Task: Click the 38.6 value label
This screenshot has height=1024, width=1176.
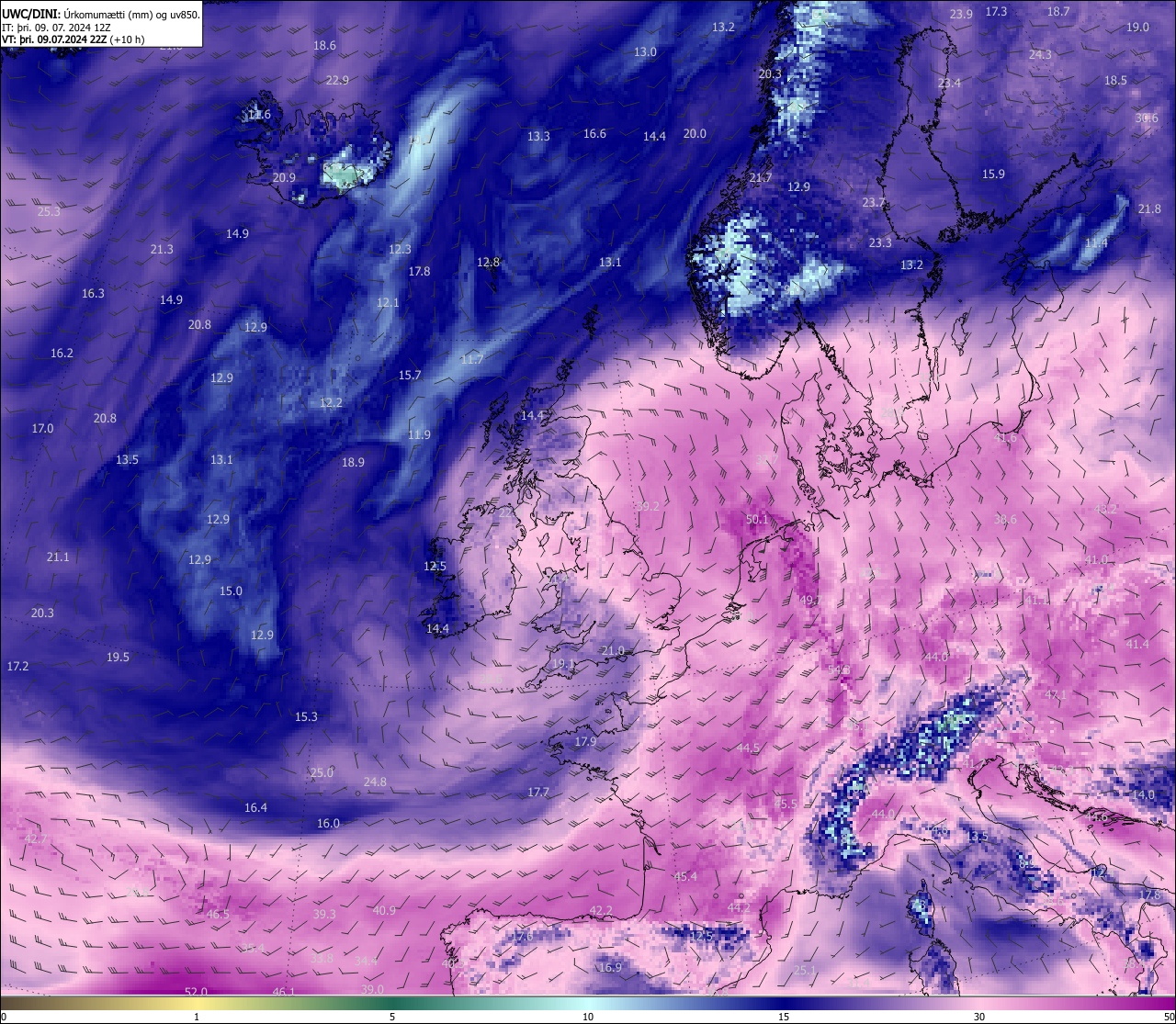Action: (x=1005, y=520)
